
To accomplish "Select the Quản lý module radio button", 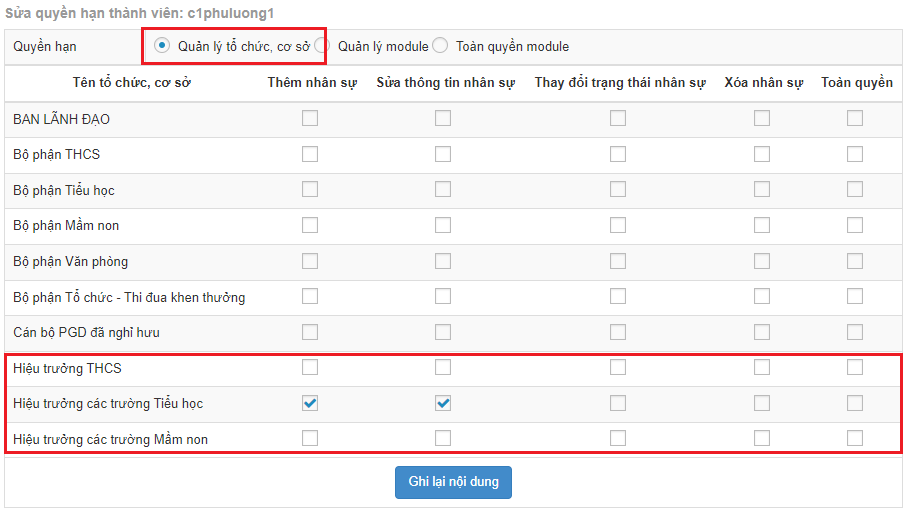I will (320, 45).
